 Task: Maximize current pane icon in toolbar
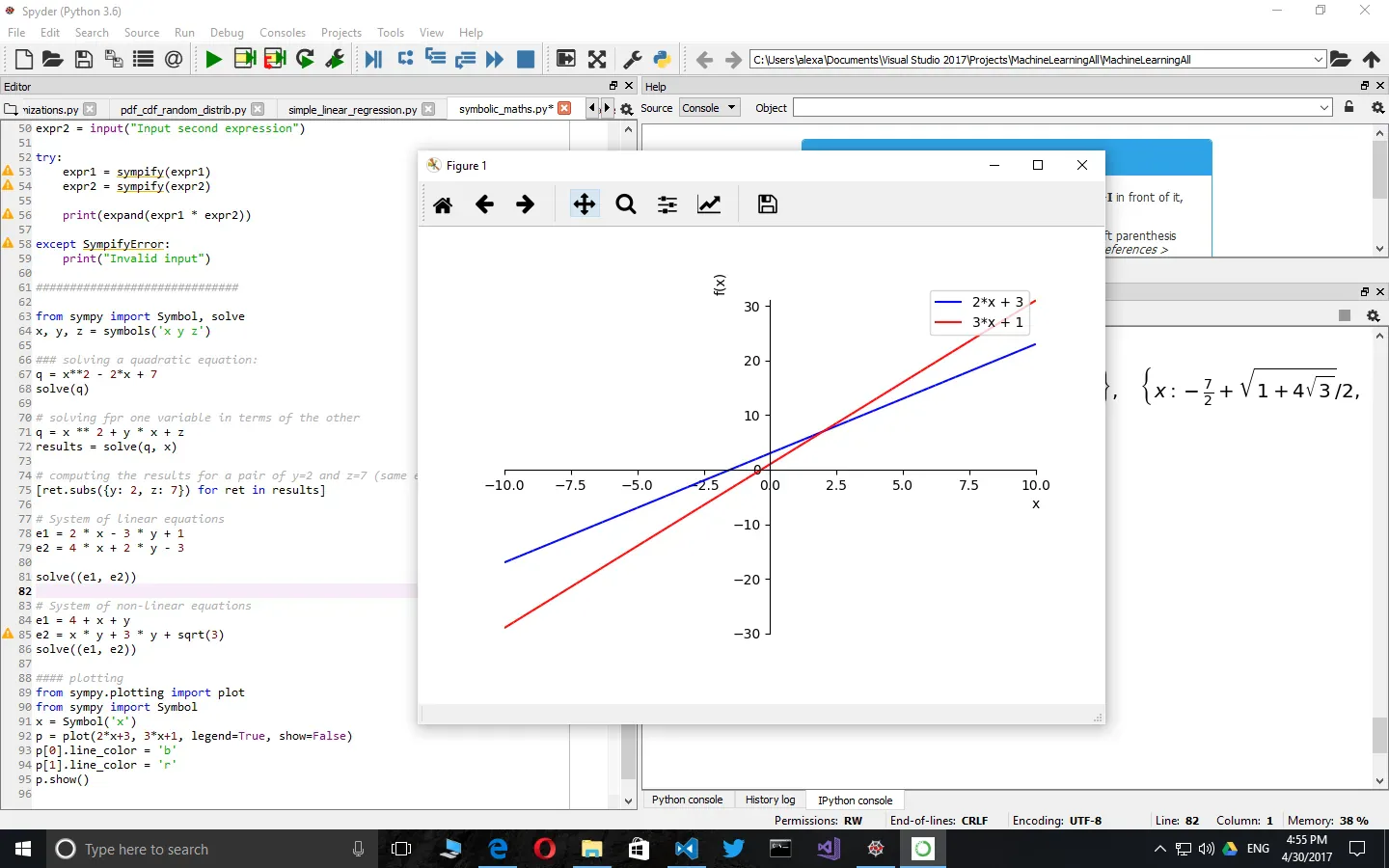pyautogui.click(x=597, y=60)
